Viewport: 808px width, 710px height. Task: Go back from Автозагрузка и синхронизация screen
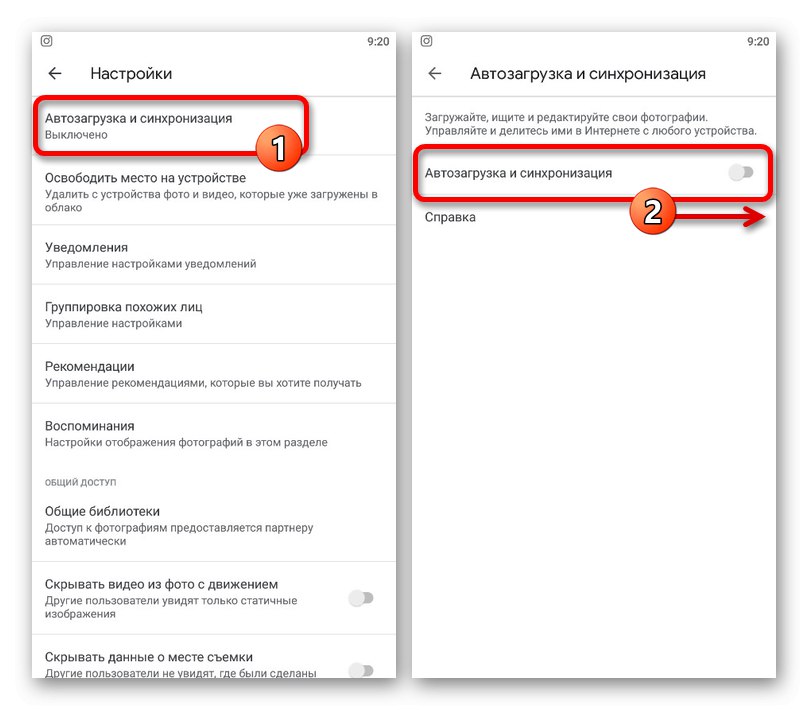click(435, 74)
